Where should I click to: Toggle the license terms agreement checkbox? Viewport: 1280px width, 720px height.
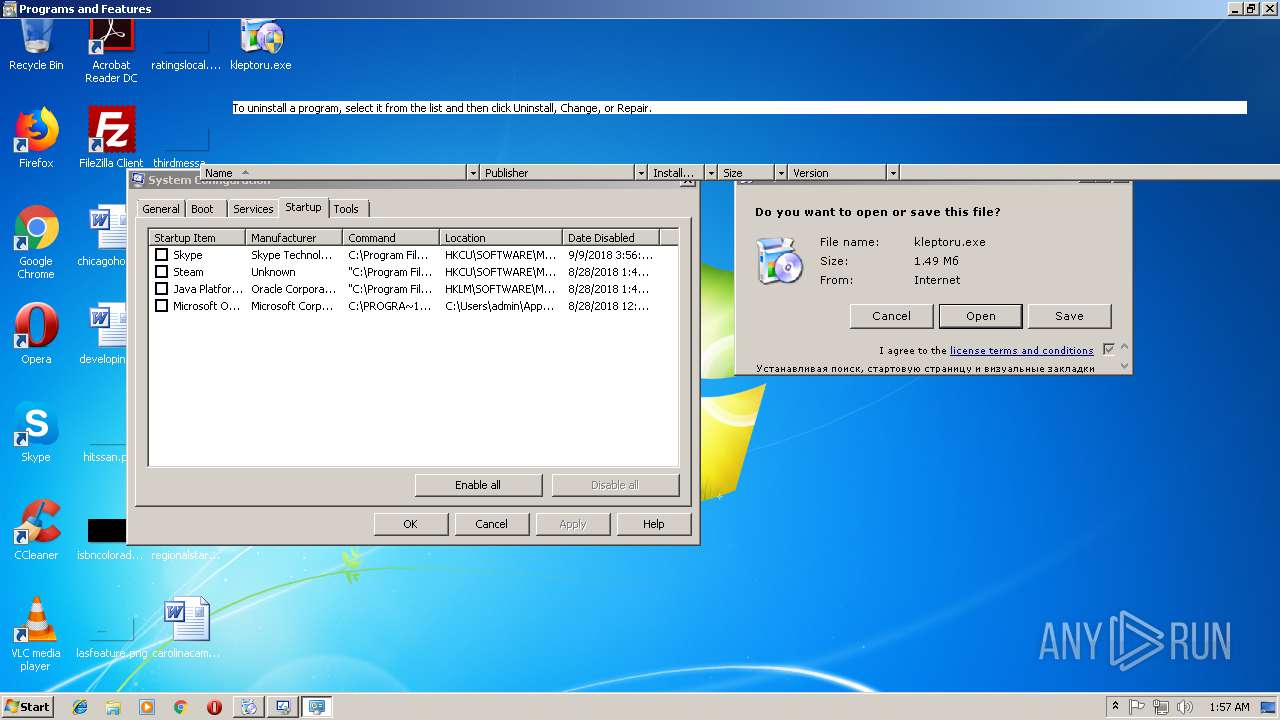coord(1108,350)
